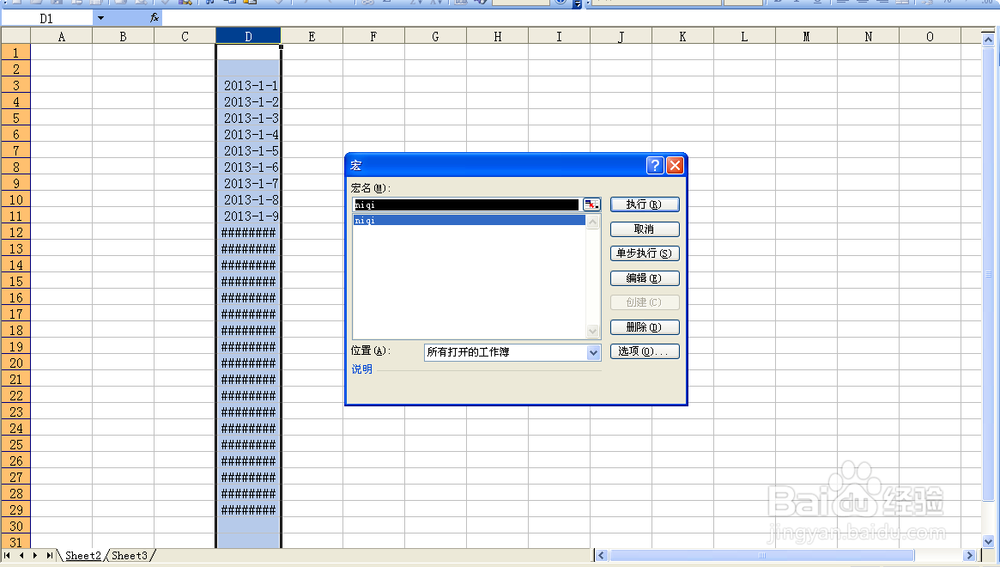Click cell showing 2013-1-6

coord(249,167)
